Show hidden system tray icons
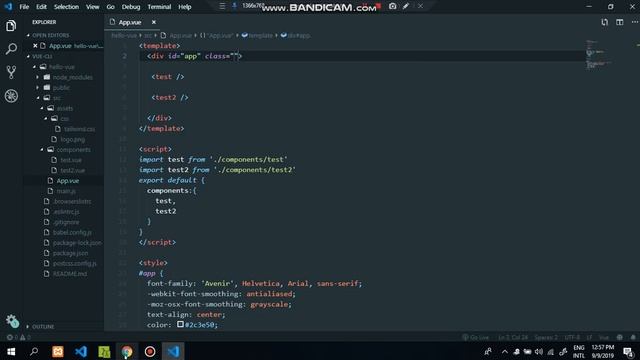 pyautogui.click(x=505, y=351)
